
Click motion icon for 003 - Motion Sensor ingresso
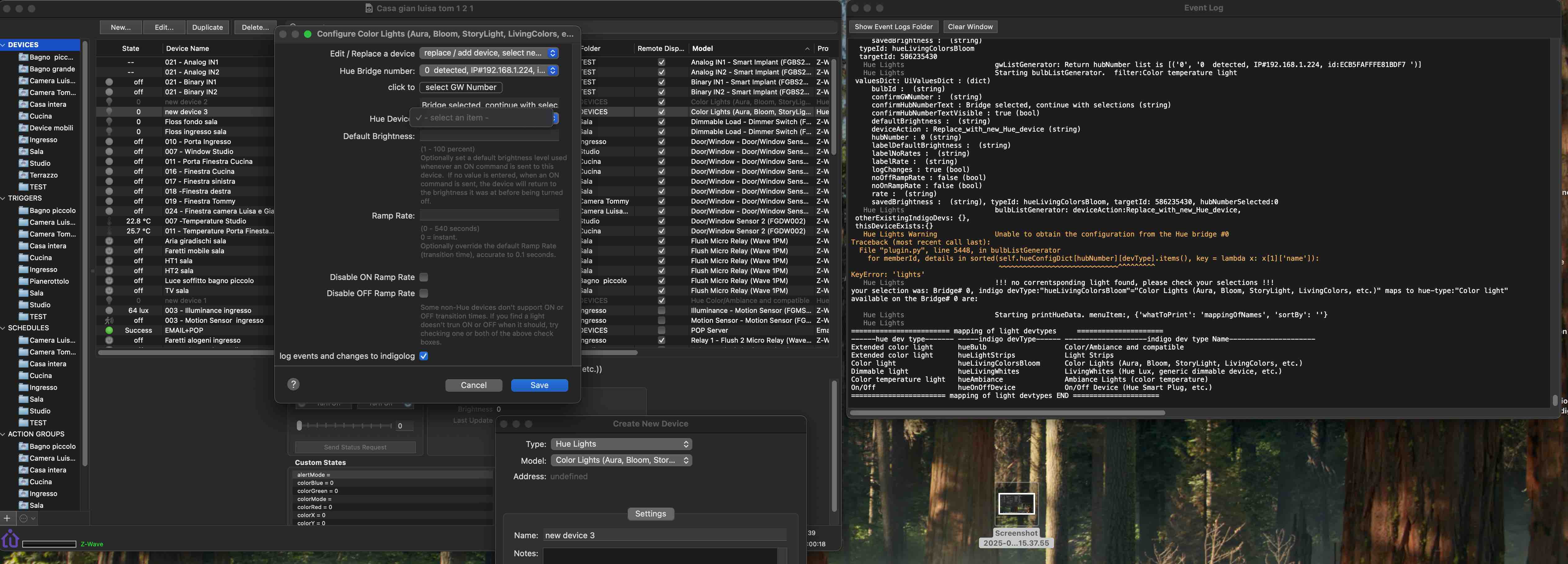tap(109, 320)
